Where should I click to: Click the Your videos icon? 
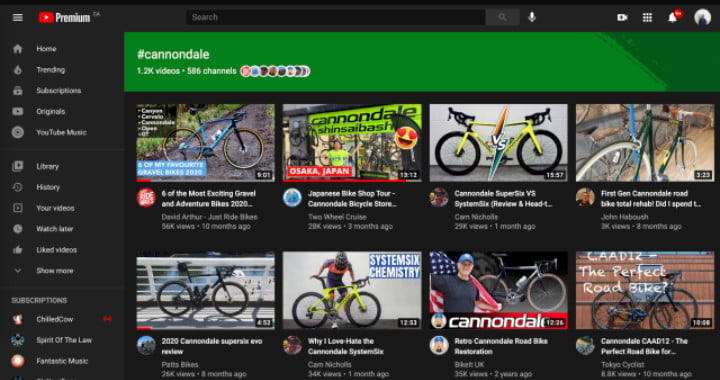(x=17, y=208)
